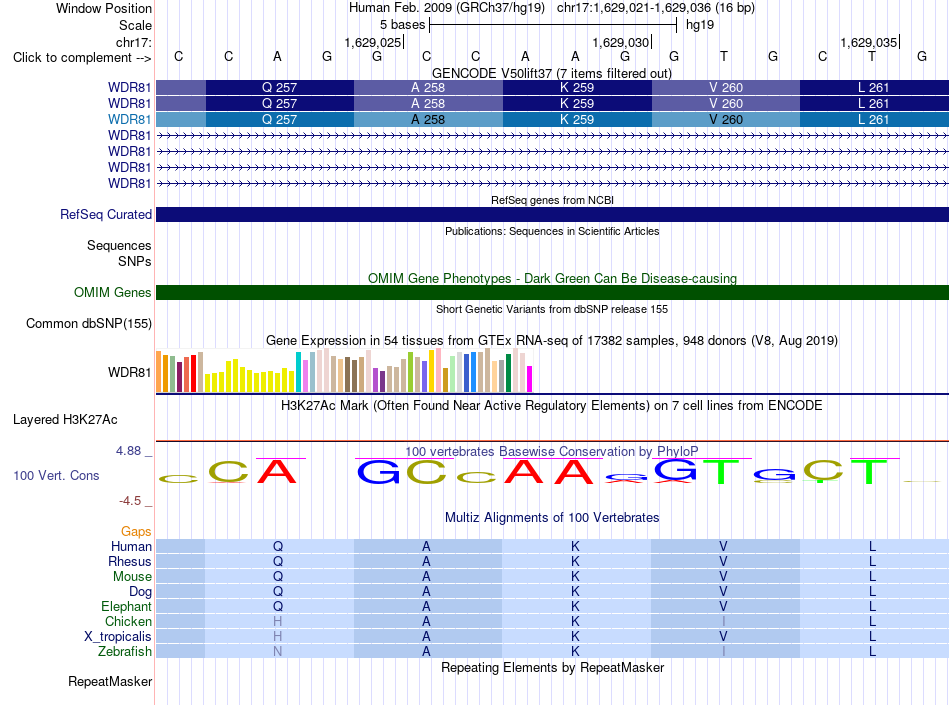This screenshot has width=950, height=705.
Task: Click the Short Genetic Variants from dbSNP title
Action: (x=552, y=309)
